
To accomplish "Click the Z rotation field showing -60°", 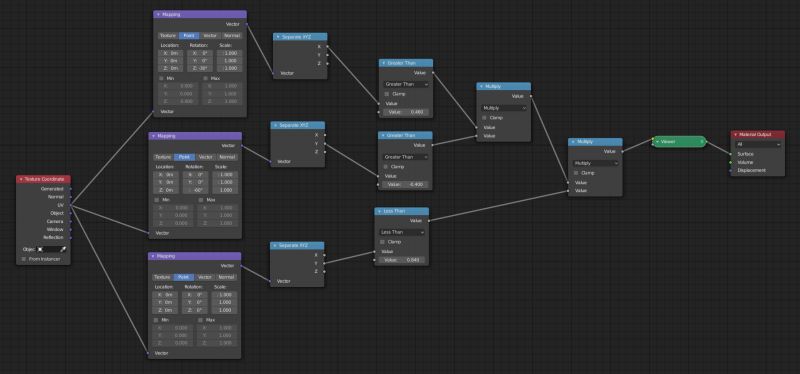I will pyautogui.click(x=195, y=190).
